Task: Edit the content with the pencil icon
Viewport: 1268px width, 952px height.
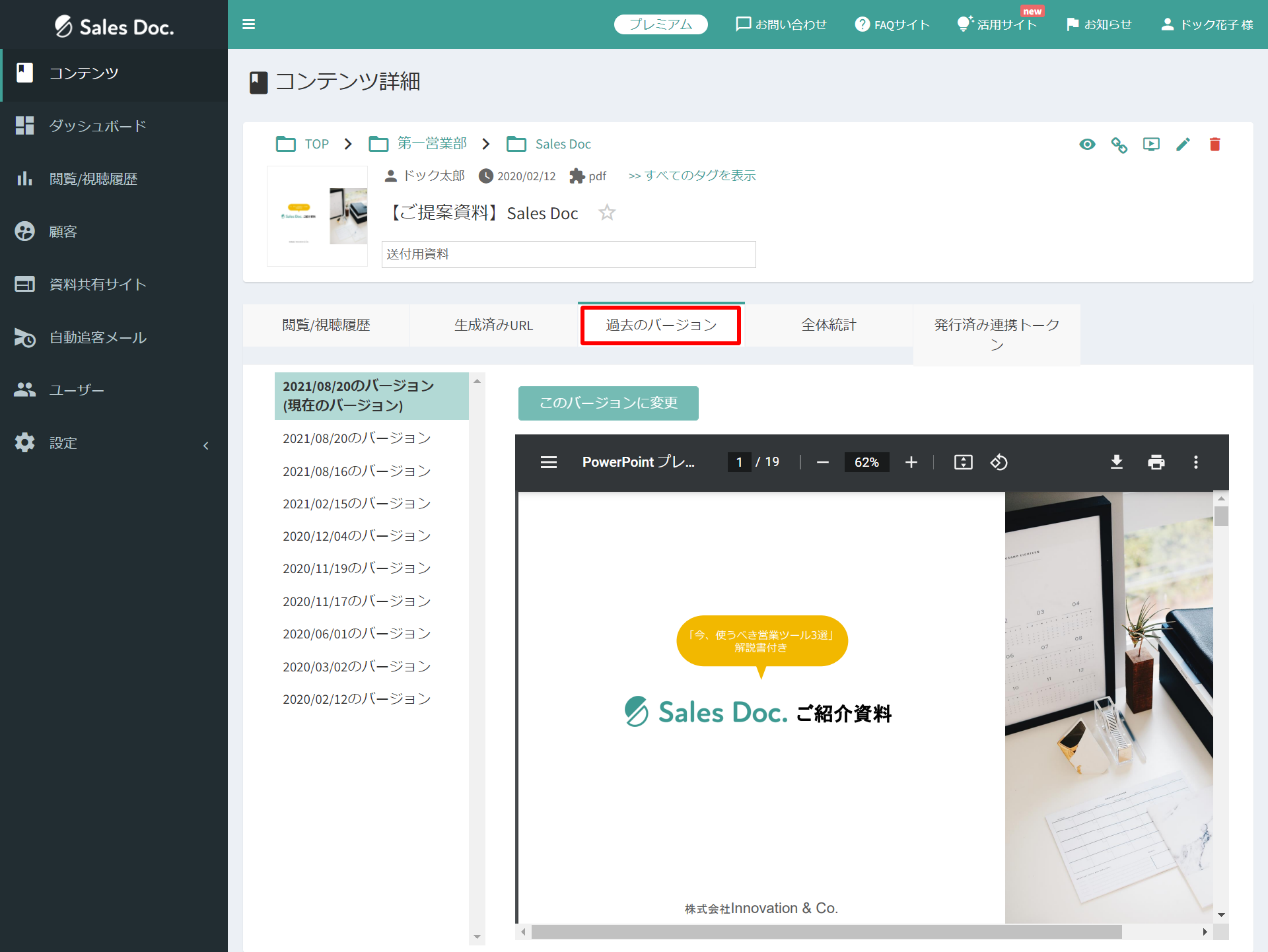Action: 1183,144
